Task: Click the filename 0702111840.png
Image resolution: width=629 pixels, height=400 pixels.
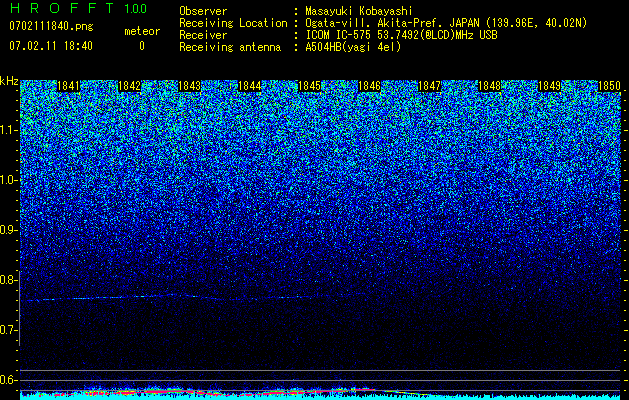Action: point(51,26)
